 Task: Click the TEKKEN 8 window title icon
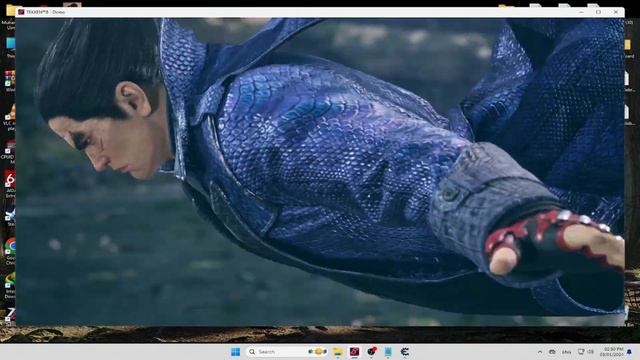[21, 12]
